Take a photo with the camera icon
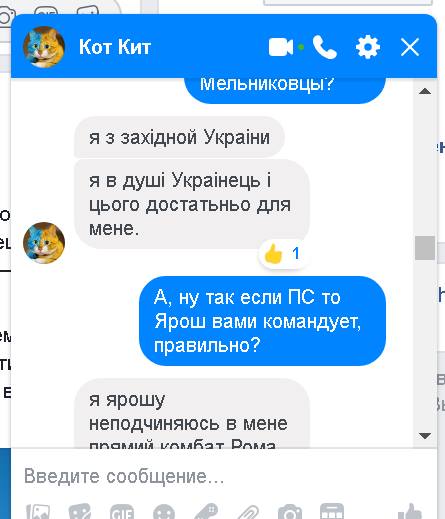Image resolution: width=445 pixels, height=519 pixels. point(290,512)
